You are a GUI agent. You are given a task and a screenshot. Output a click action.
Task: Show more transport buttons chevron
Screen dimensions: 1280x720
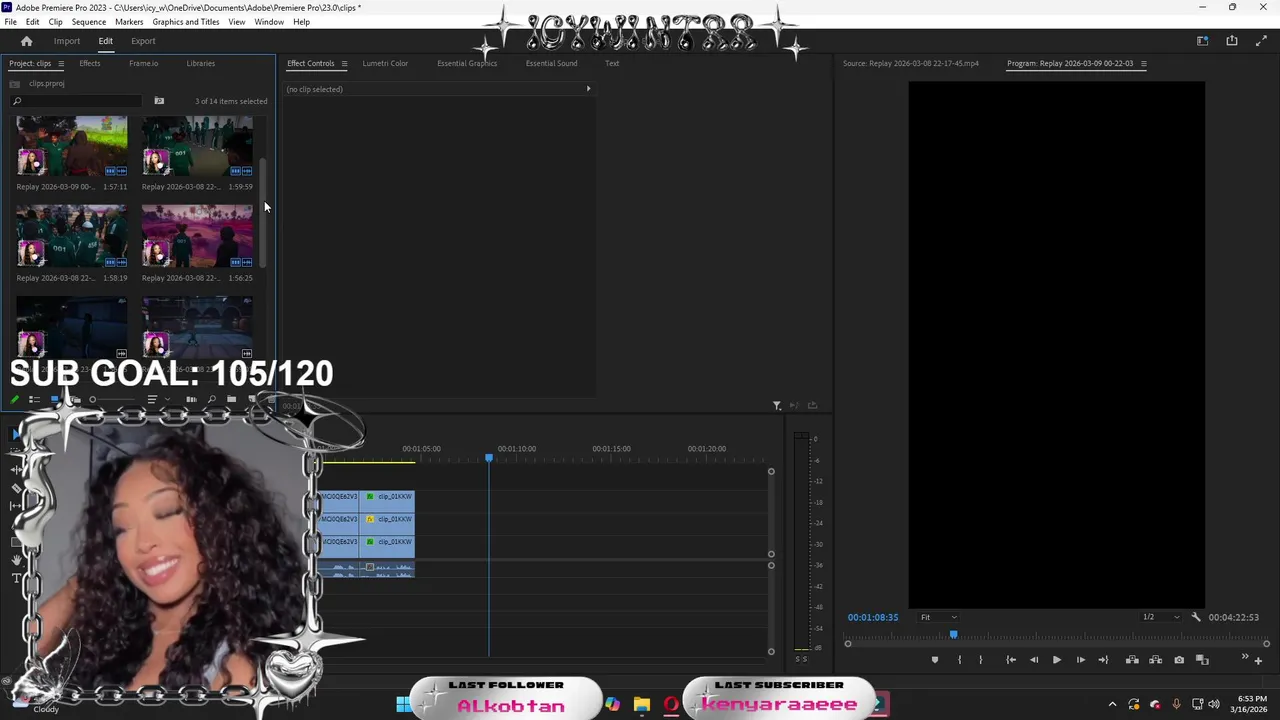pyautogui.click(x=1245, y=657)
